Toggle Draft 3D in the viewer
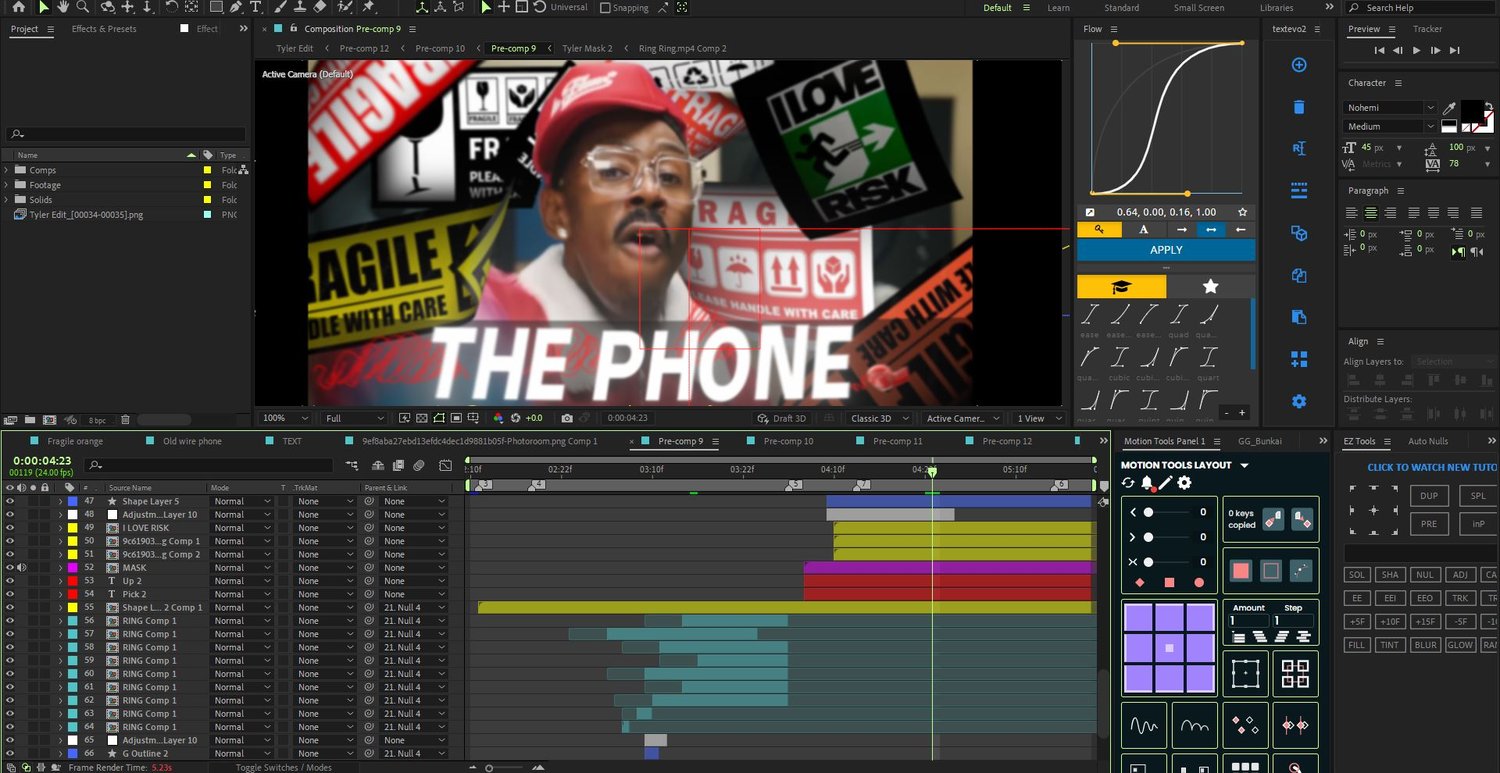1500x773 pixels. [x=782, y=418]
